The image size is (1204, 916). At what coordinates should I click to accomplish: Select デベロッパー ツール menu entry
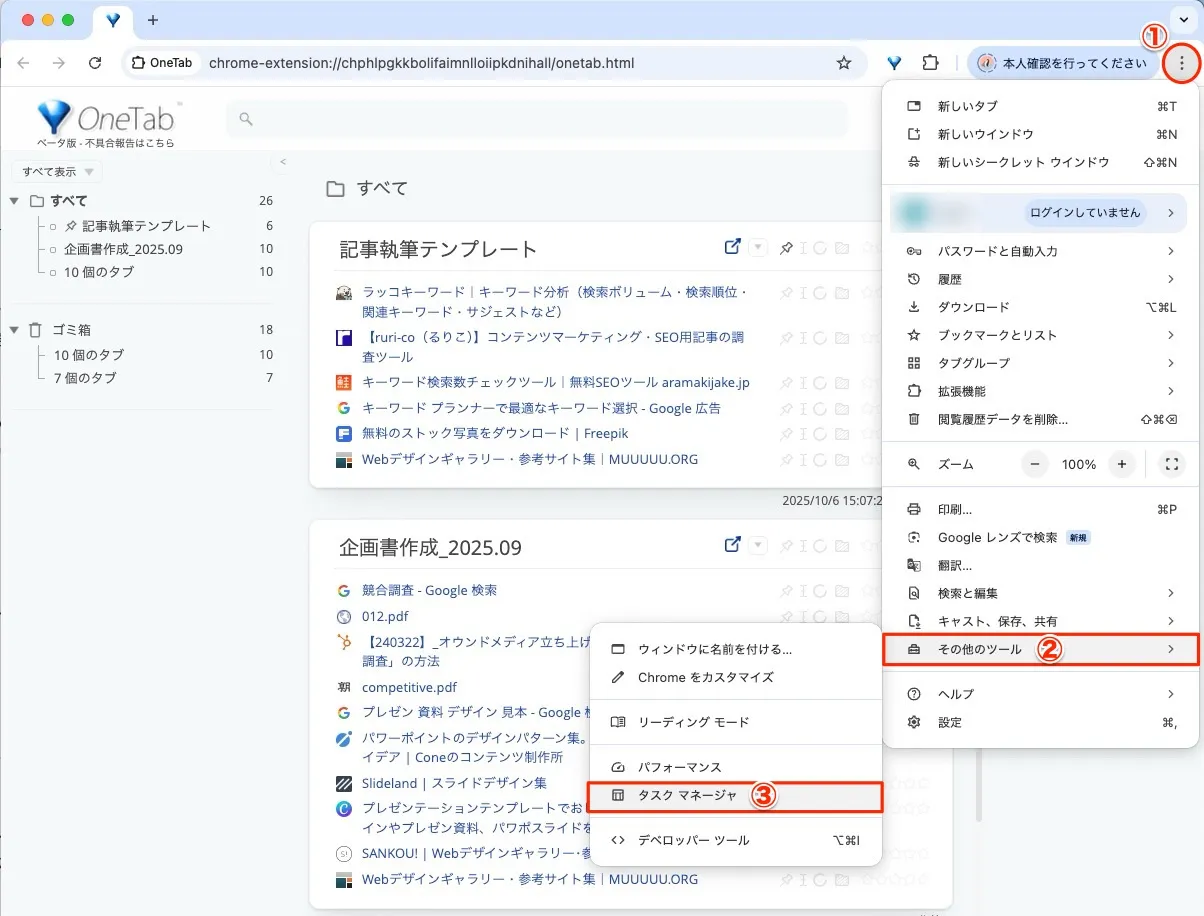click(693, 840)
